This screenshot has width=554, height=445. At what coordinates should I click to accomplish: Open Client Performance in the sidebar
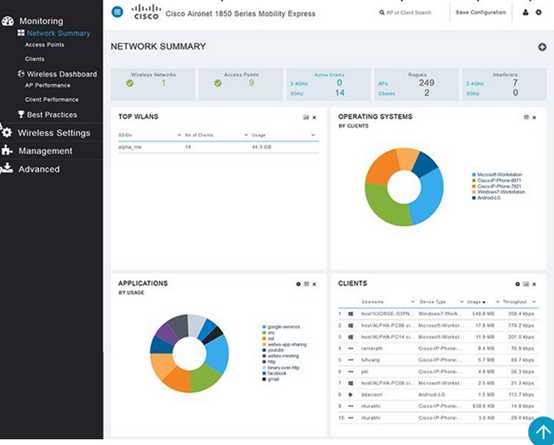(x=52, y=100)
